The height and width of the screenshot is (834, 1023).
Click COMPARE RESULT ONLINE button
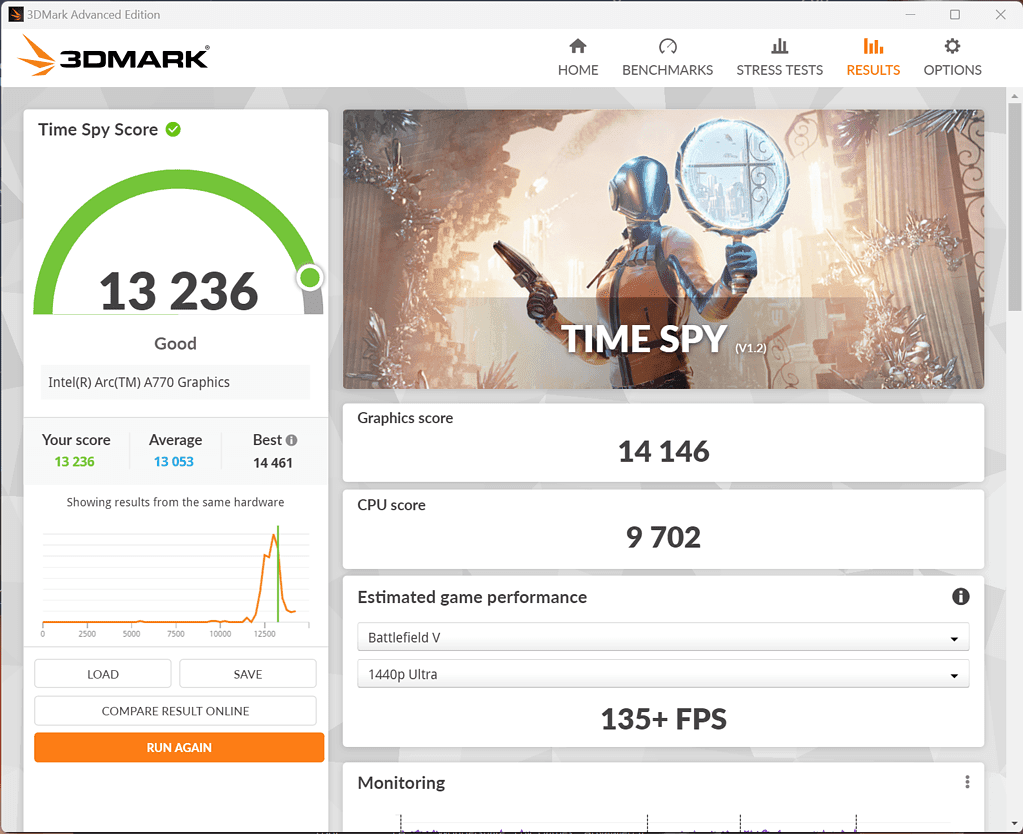[176, 711]
